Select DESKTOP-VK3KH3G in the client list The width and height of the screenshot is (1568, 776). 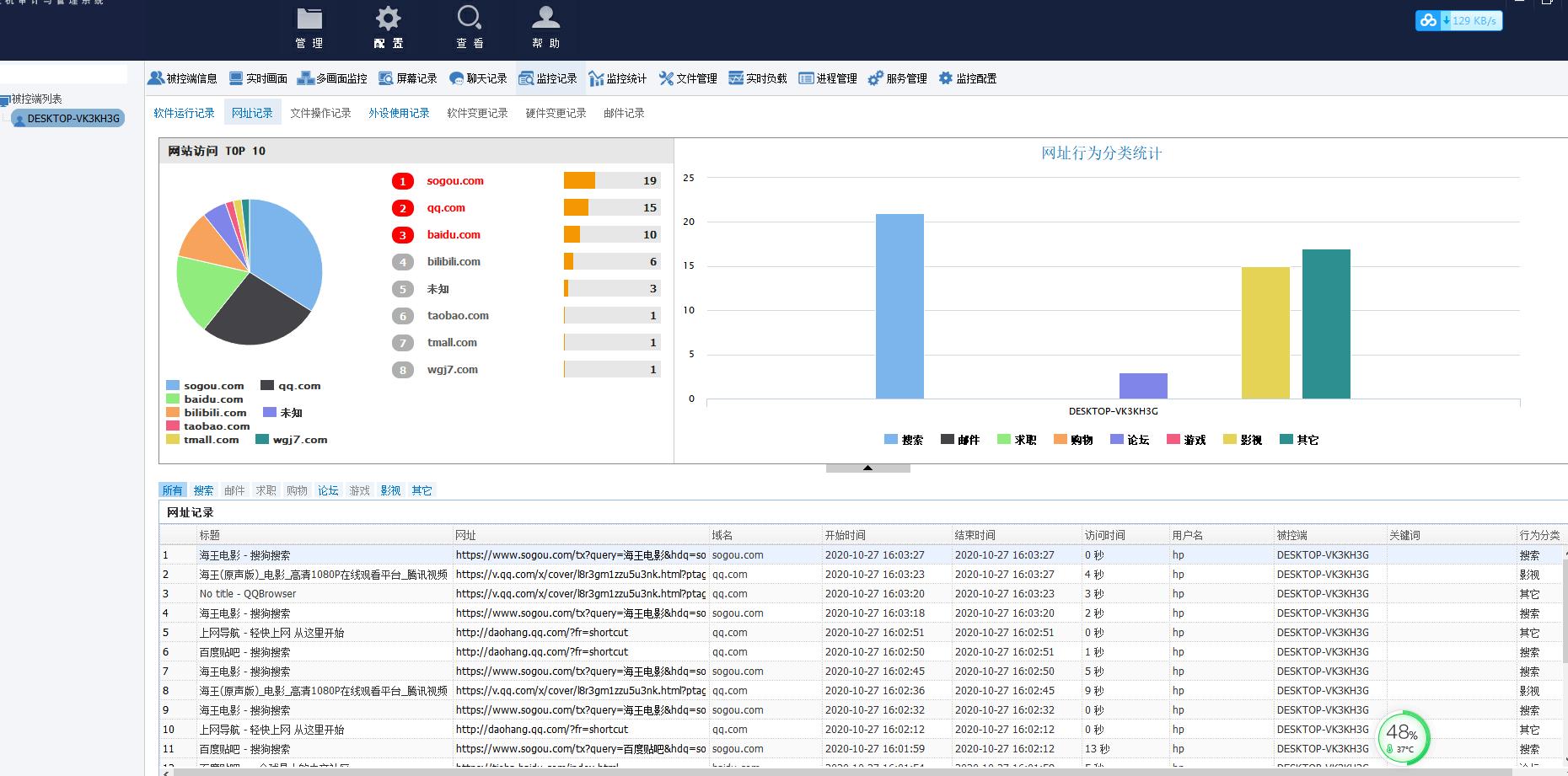72,119
